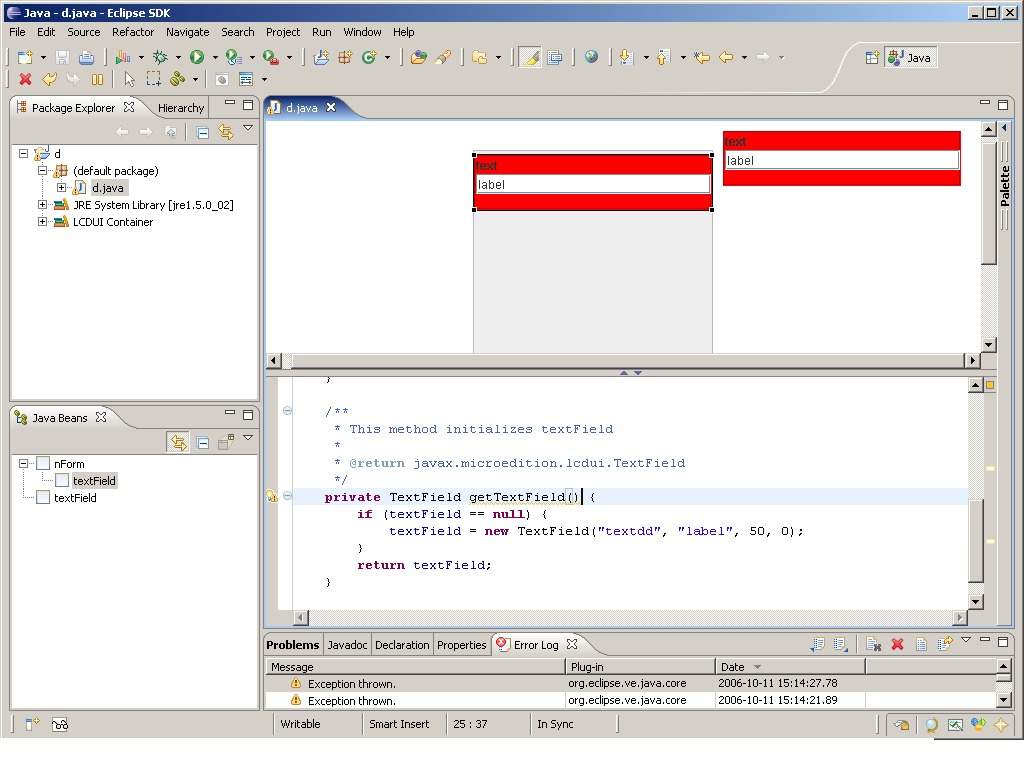1024x768 pixels.
Task: Click the Open Type toolbar icon
Action: tap(419, 58)
